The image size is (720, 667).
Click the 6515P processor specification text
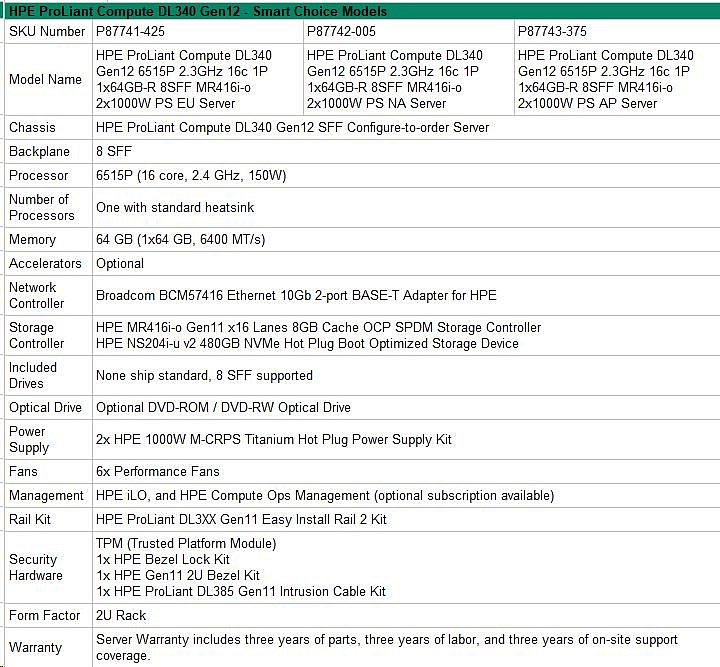tap(191, 175)
